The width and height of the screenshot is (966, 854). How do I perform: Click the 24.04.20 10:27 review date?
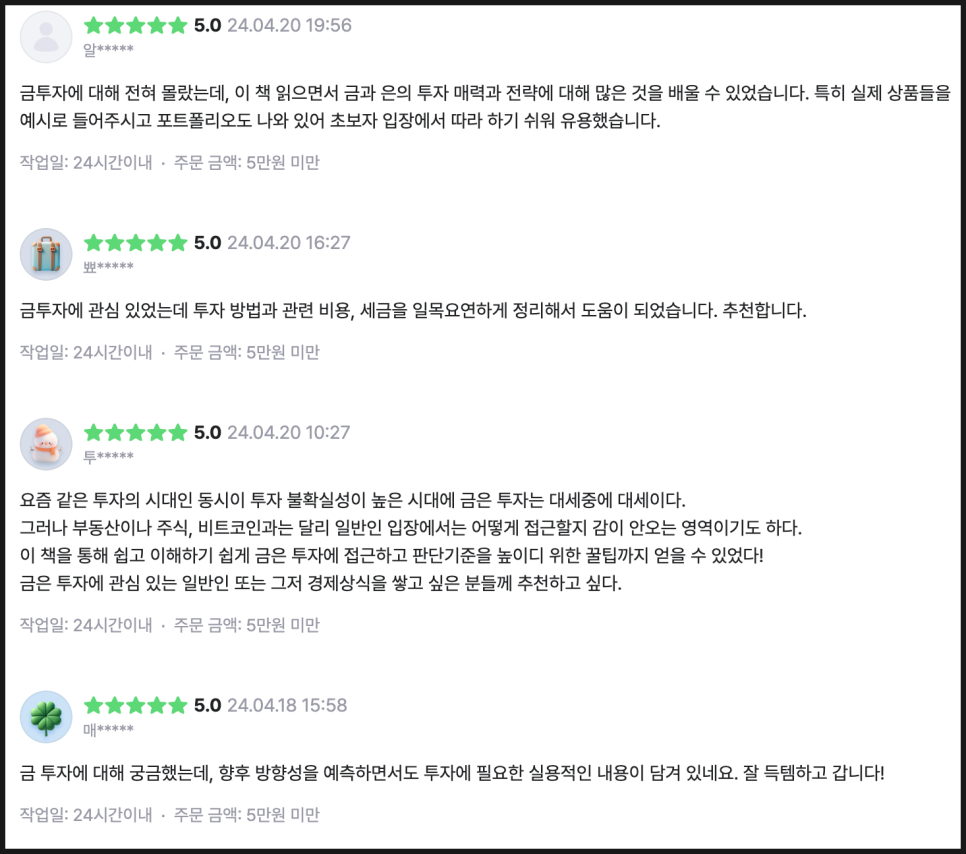(x=289, y=433)
